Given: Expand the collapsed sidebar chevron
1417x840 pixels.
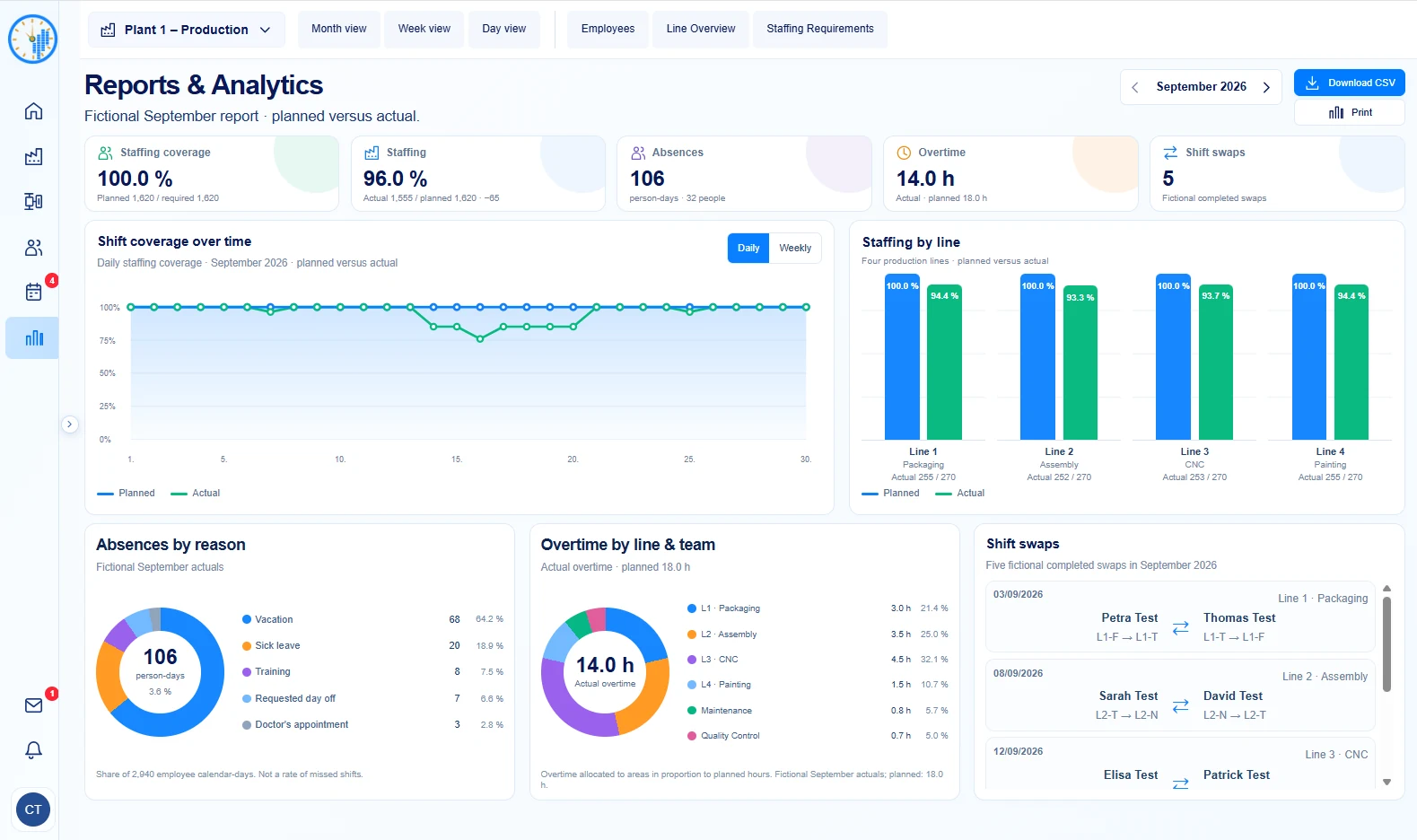Looking at the screenshot, I should 69,424.
